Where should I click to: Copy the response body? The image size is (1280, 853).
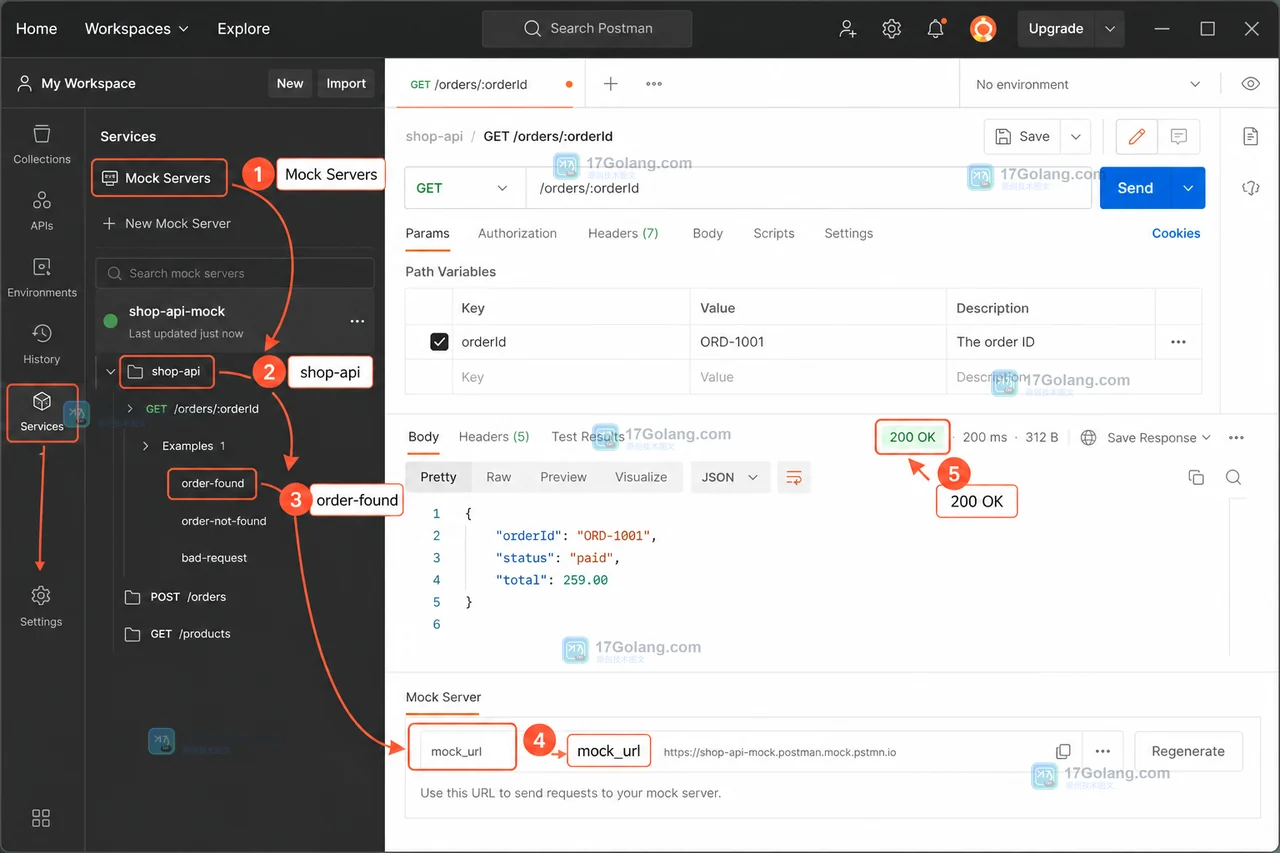1196,477
